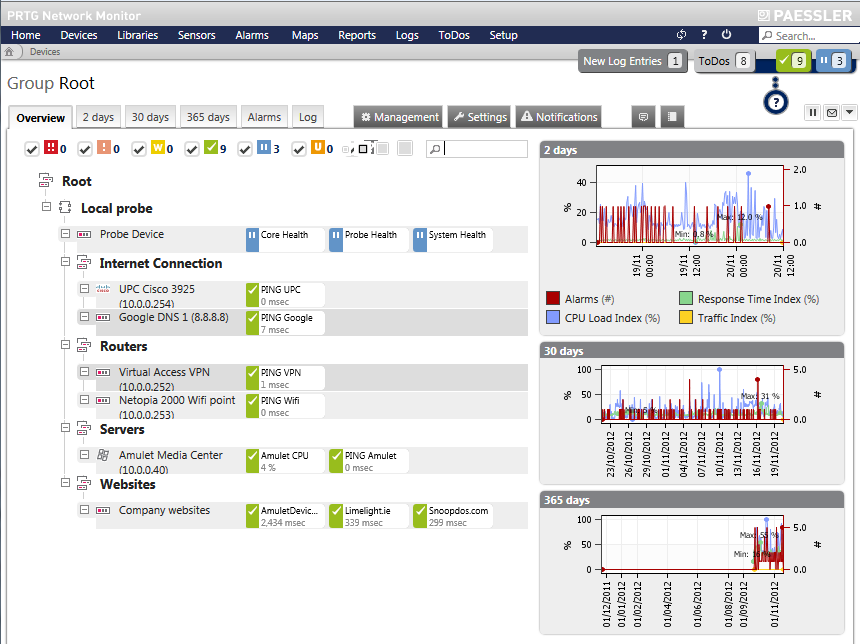Click the Websites group icon
This screenshot has height=644, width=860.
pyautogui.click(x=84, y=484)
